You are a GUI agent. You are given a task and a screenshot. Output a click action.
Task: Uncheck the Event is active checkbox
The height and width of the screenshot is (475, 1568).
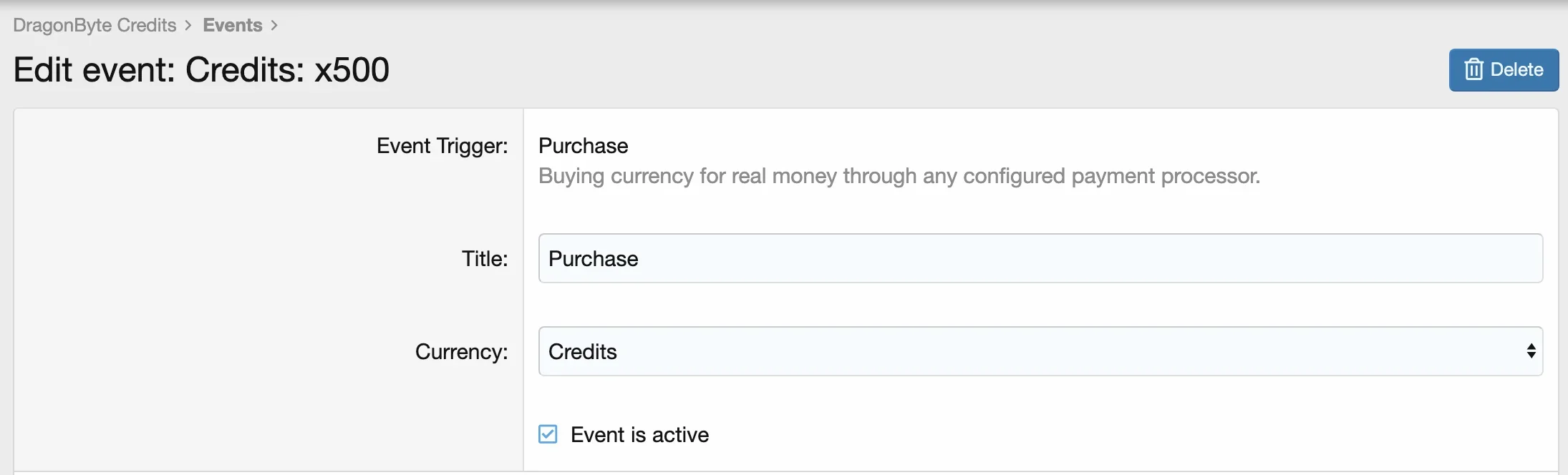pos(548,434)
